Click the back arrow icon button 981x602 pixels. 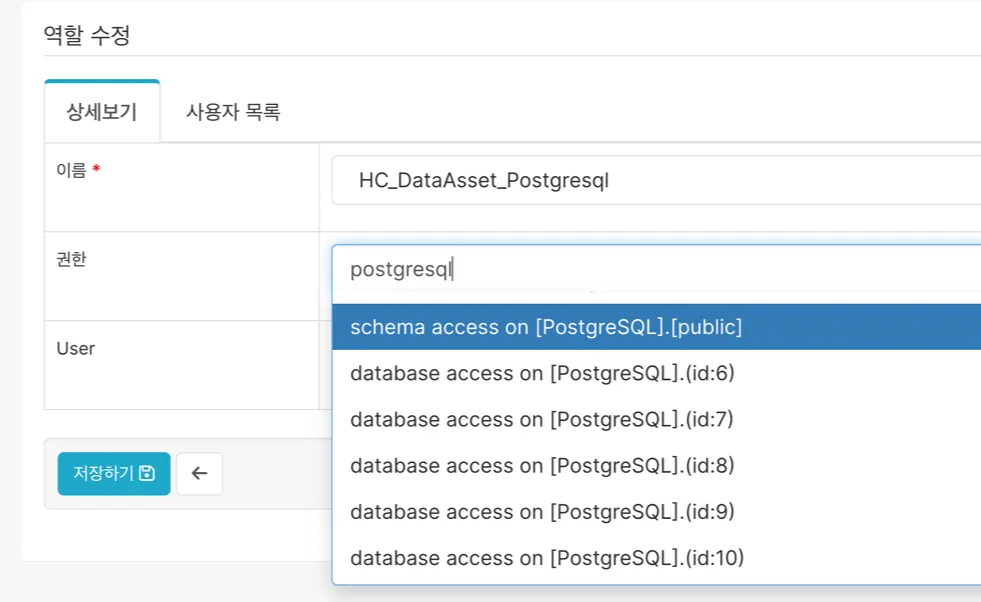pyautogui.click(x=199, y=473)
